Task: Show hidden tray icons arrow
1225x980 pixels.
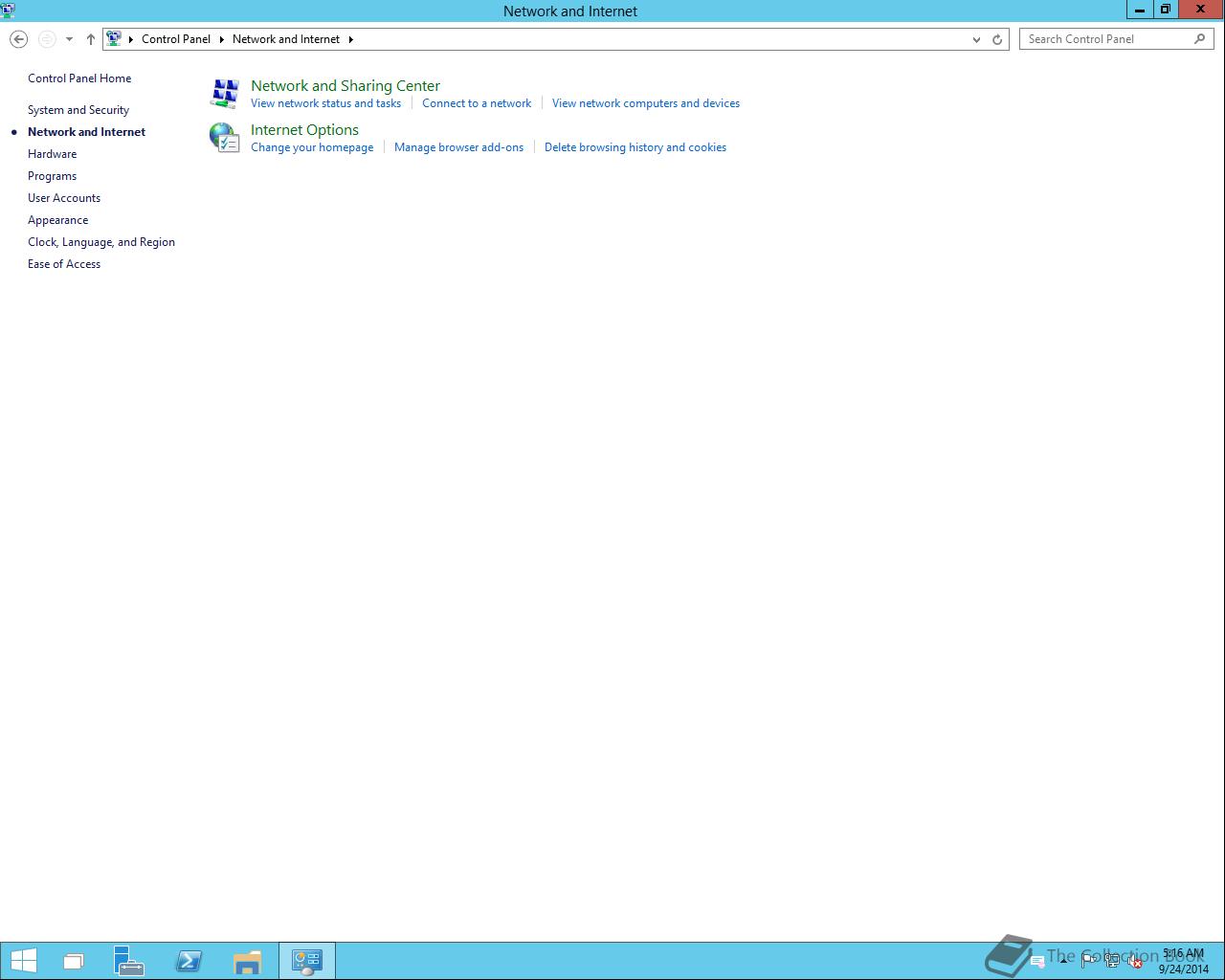Action: [x=1063, y=961]
